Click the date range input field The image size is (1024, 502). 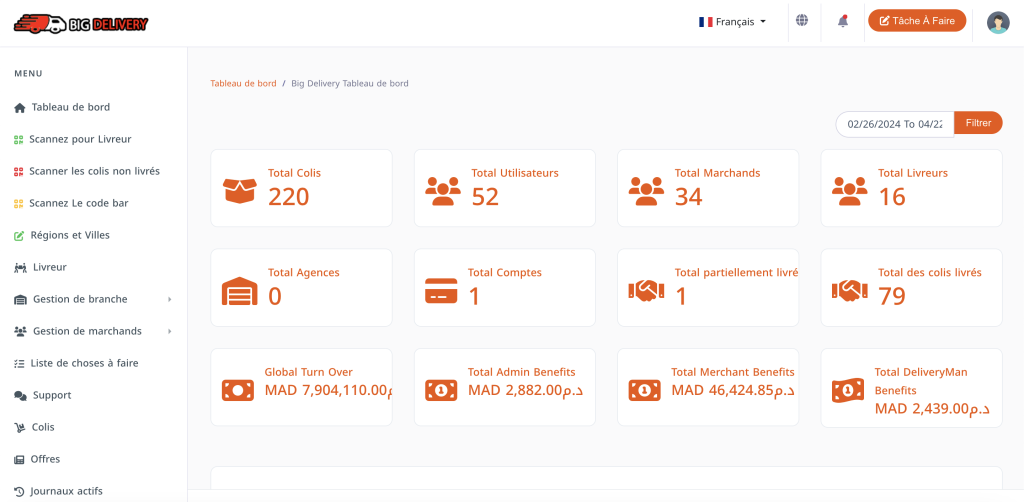point(894,124)
